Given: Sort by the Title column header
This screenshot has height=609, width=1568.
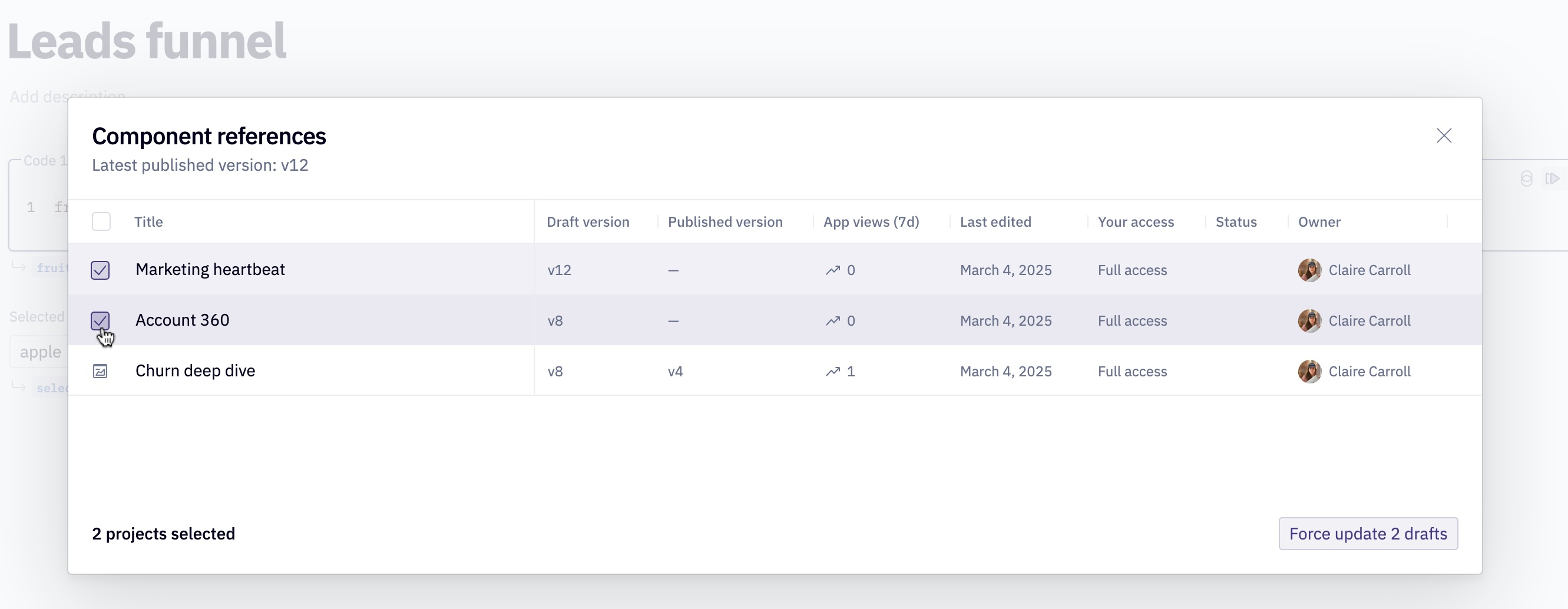Looking at the screenshot, I should click(148, 222).
